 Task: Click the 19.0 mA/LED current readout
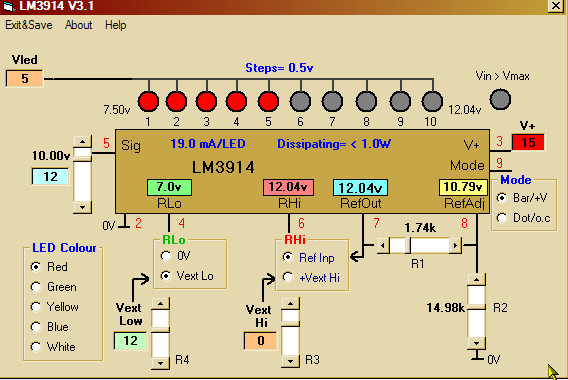[x=208, y=144]
